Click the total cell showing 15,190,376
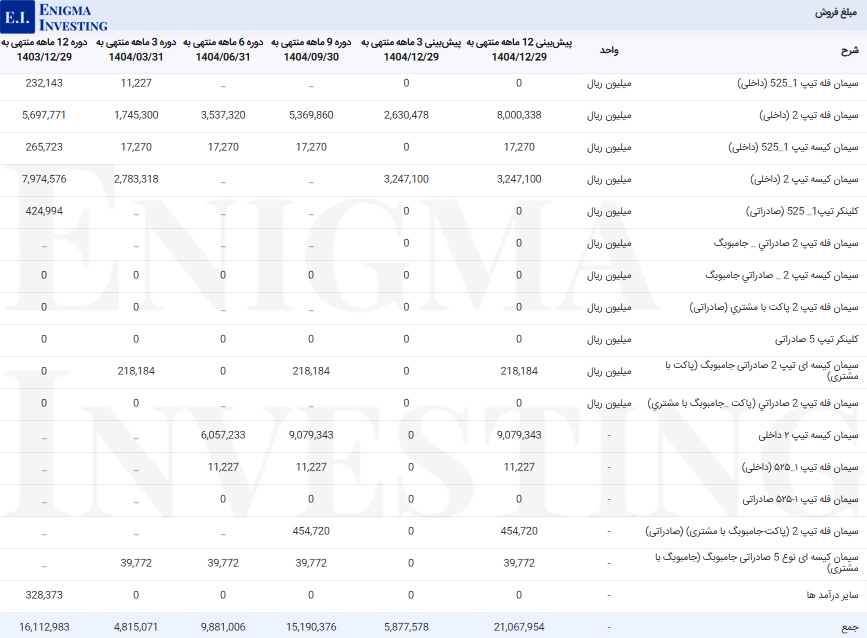This screenshot has height=638, width=867. [310, 627]
